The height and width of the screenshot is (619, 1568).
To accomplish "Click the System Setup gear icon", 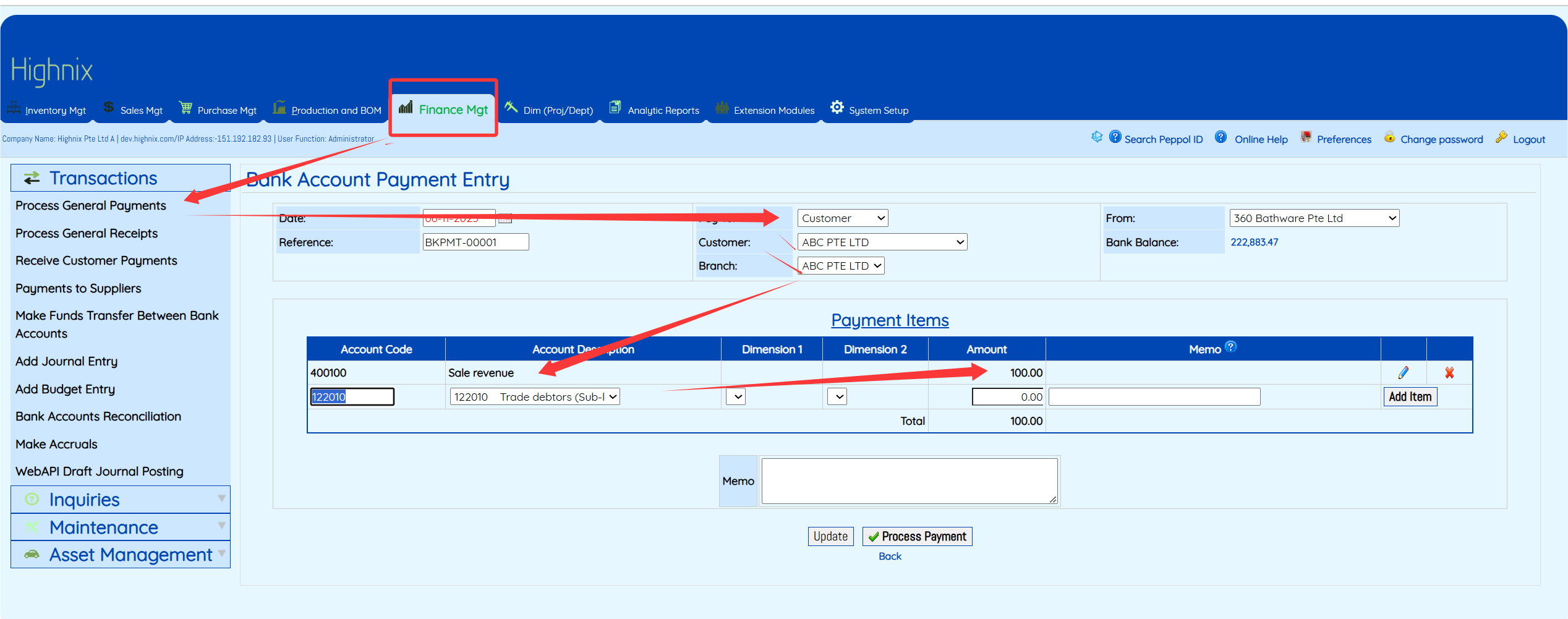I will point(837,108).
